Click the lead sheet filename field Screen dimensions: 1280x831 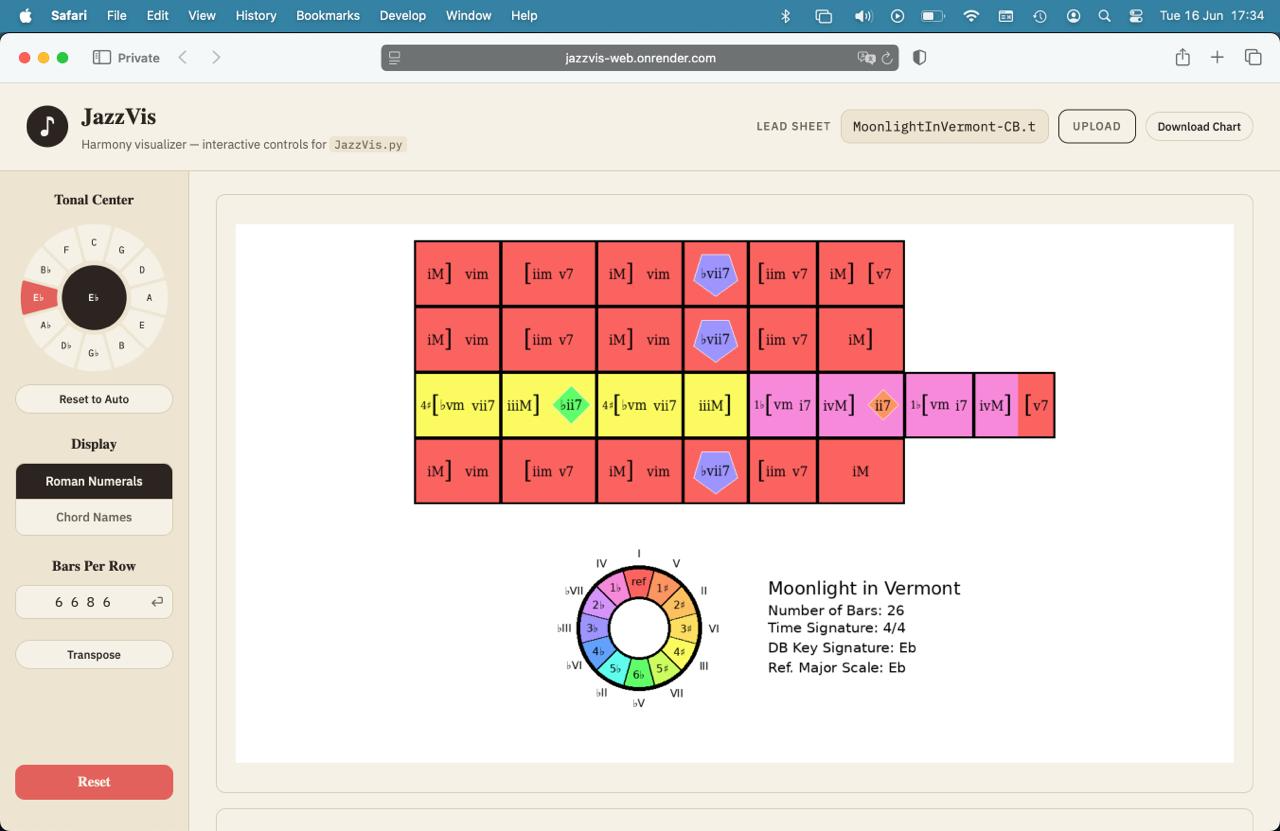point(944,127)
